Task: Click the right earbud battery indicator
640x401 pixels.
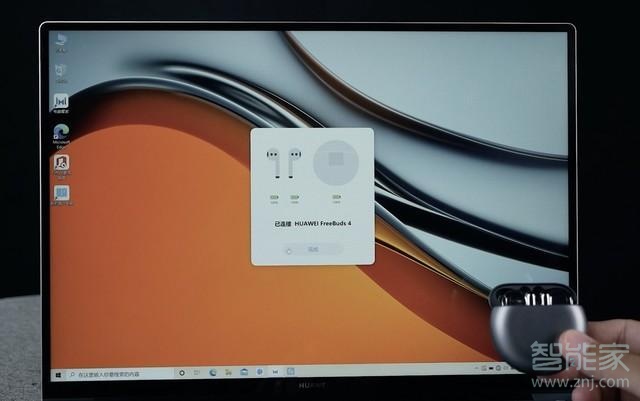Action: [295, 199]
